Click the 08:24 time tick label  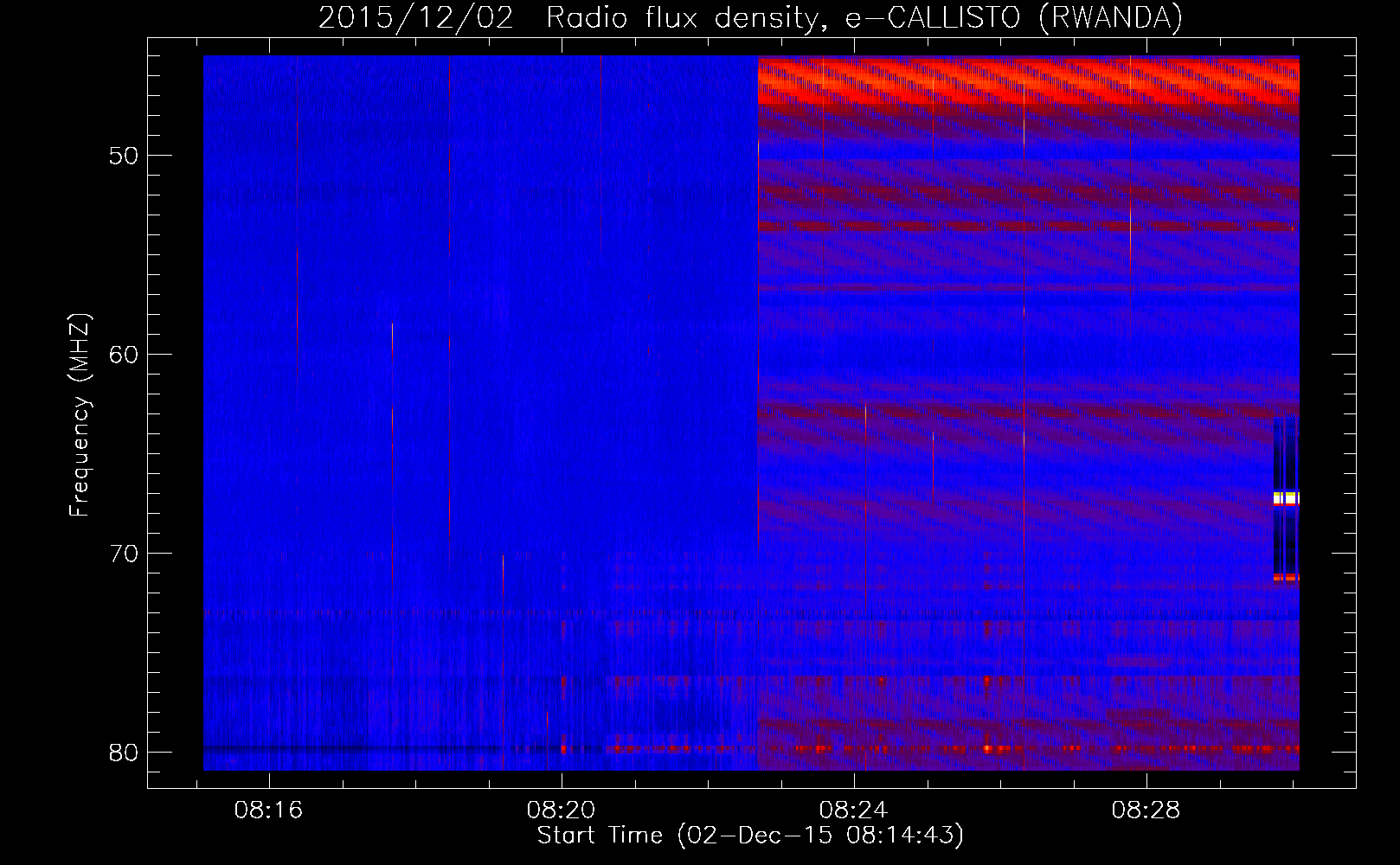point(854,811)
